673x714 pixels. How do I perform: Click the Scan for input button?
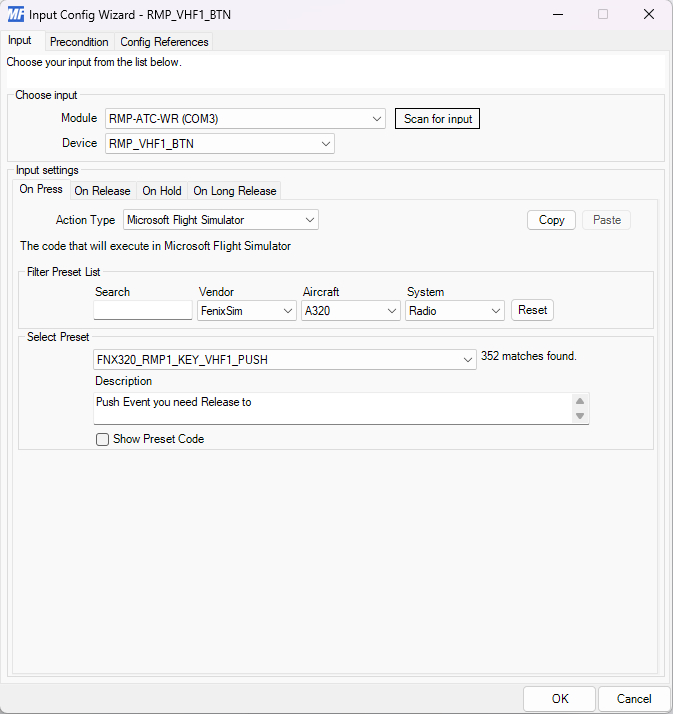tap(437, 119)
